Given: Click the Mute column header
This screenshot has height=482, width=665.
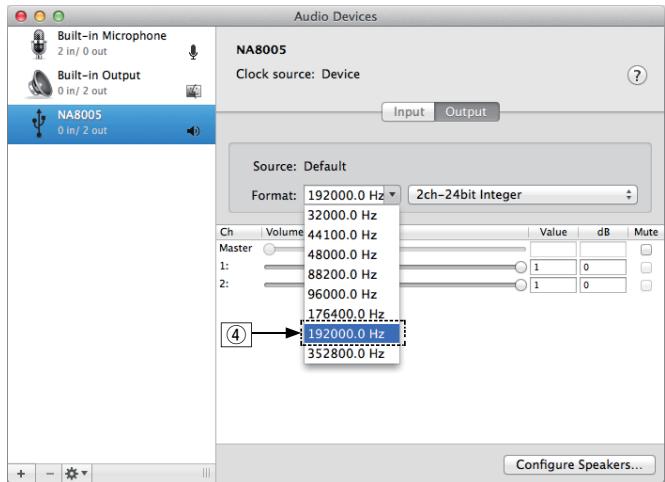Looking at the screenshot, I should click(x=646, y=232).
